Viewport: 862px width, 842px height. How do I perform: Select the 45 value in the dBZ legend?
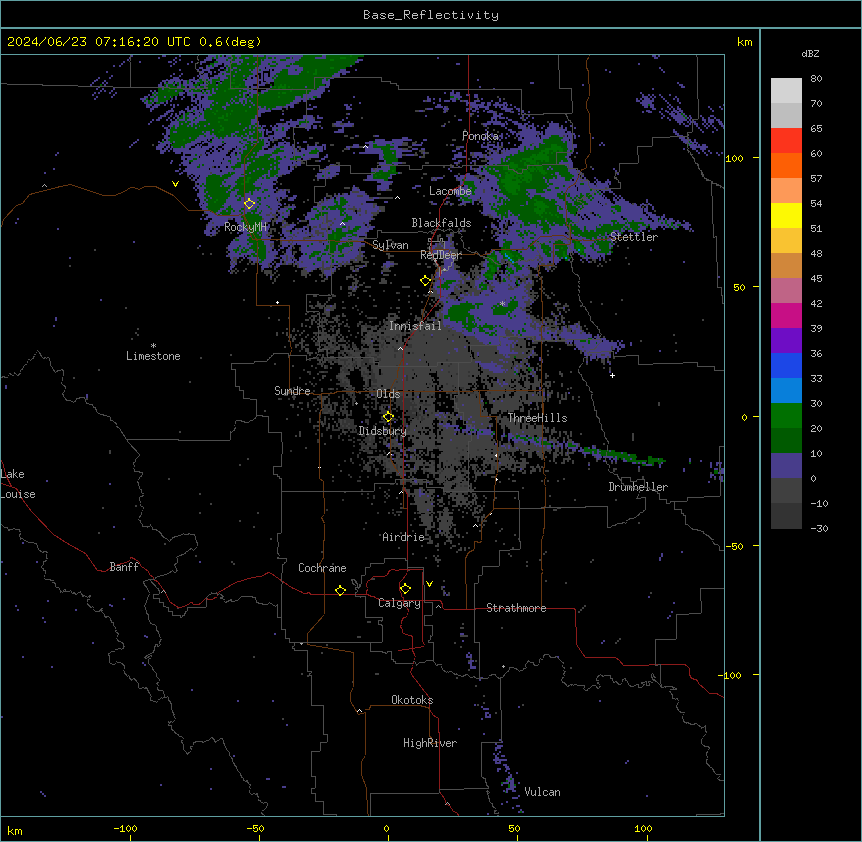[x=816, y=279]
